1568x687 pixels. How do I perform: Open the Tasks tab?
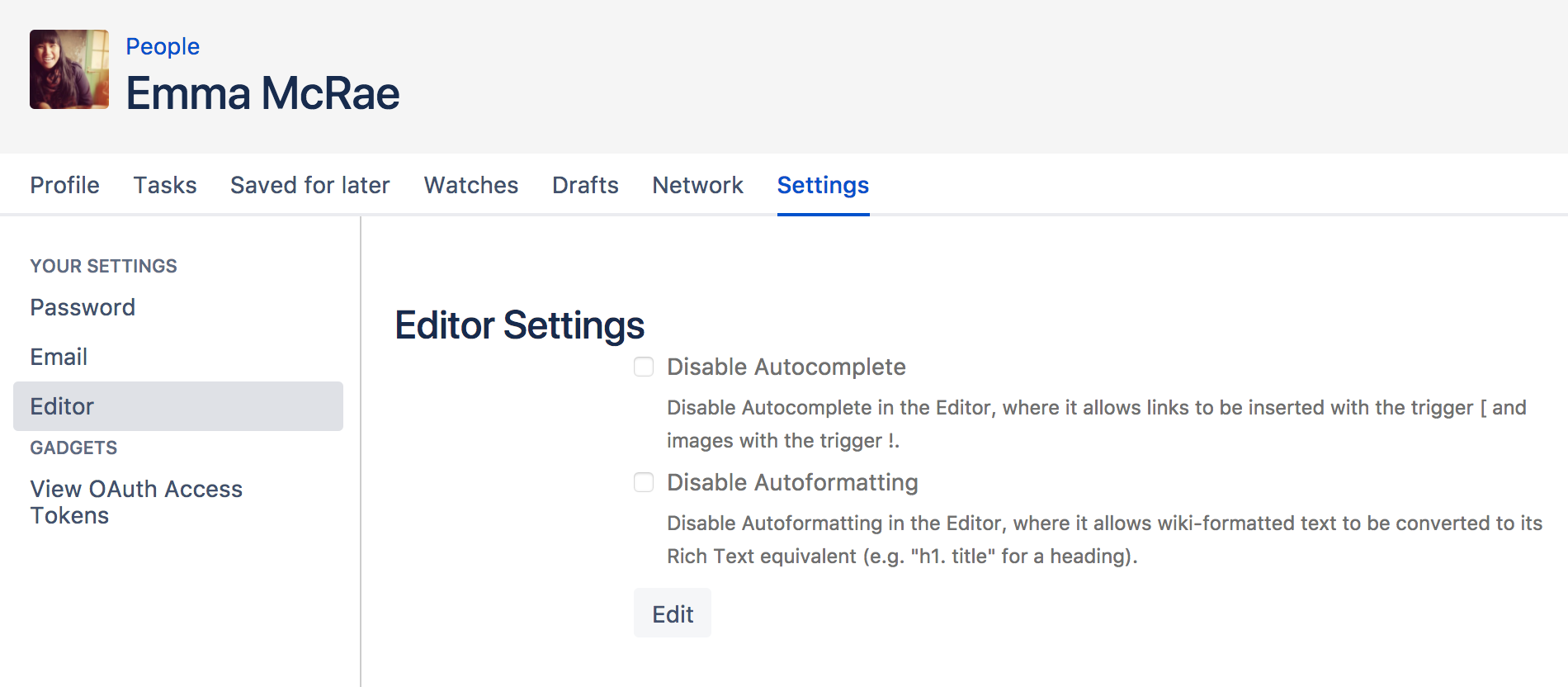tap(165, 185)
